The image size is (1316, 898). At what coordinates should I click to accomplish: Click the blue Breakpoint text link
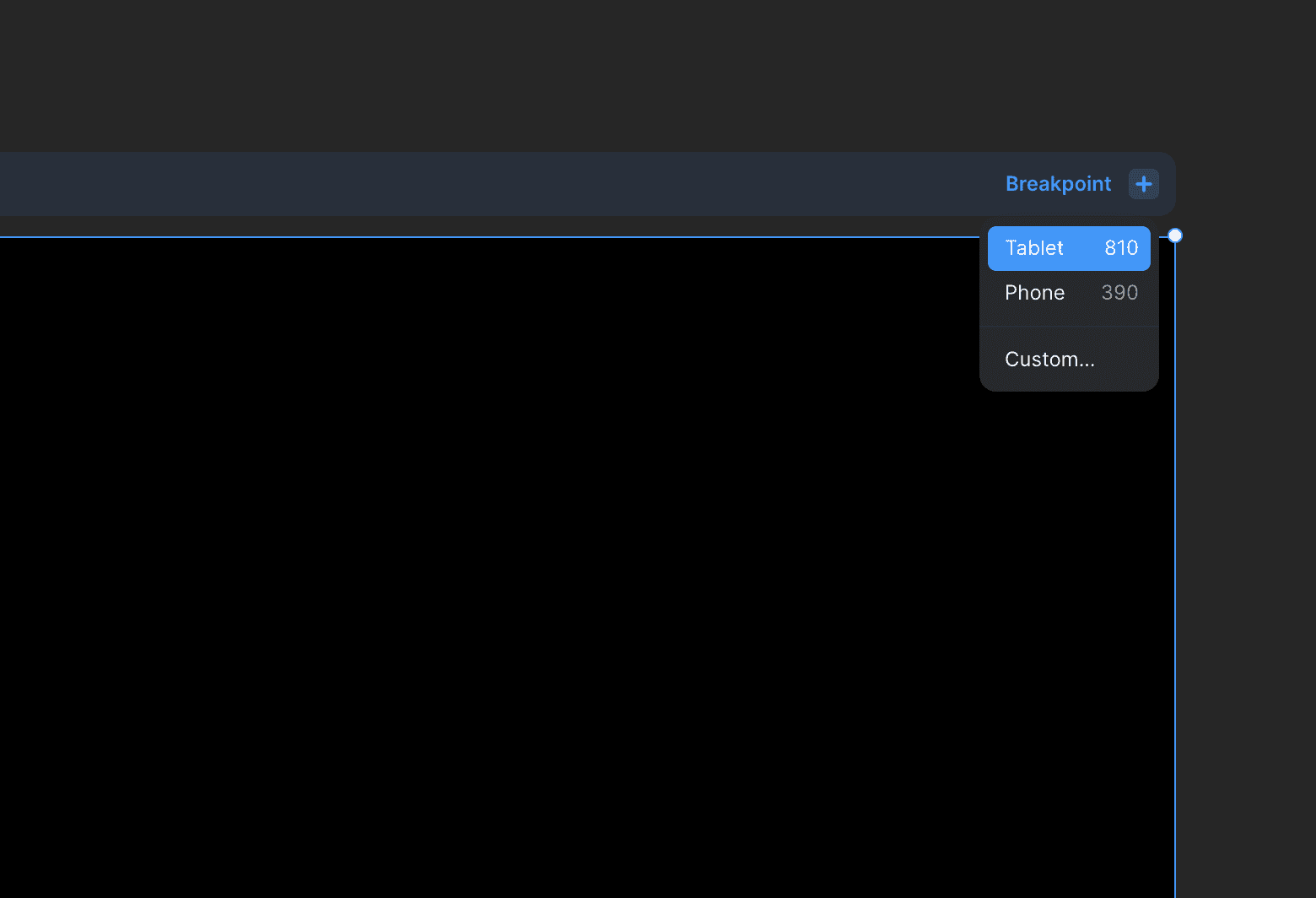coord(1058,184)
